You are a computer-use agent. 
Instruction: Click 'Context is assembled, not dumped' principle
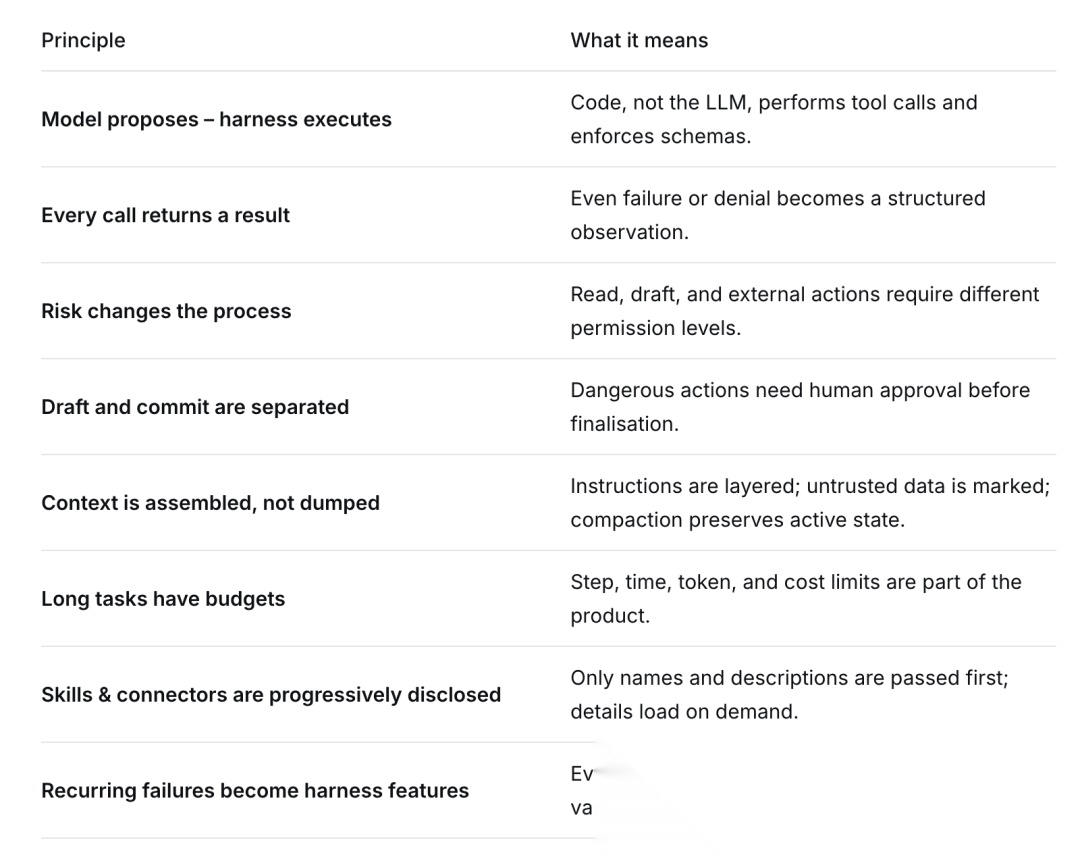point(210,502)
